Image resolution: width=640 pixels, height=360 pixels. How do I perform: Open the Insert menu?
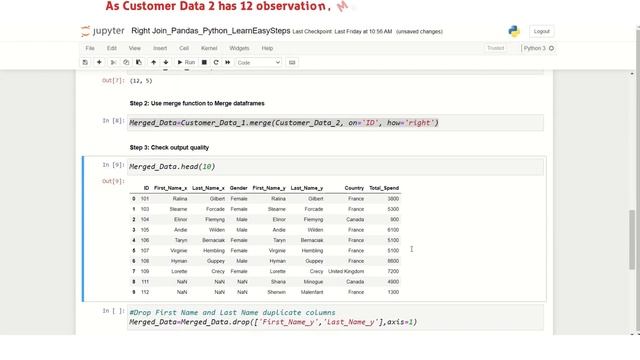pyautogui.click(x=160, y=48)
